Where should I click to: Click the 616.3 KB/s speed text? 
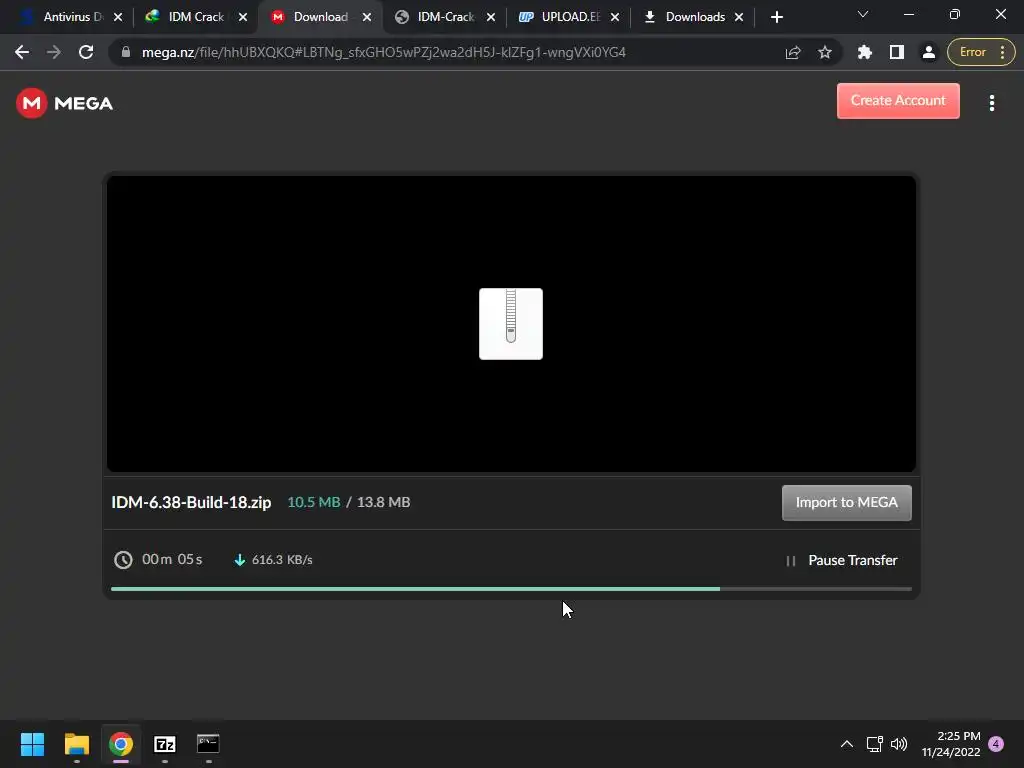[282, 560]
